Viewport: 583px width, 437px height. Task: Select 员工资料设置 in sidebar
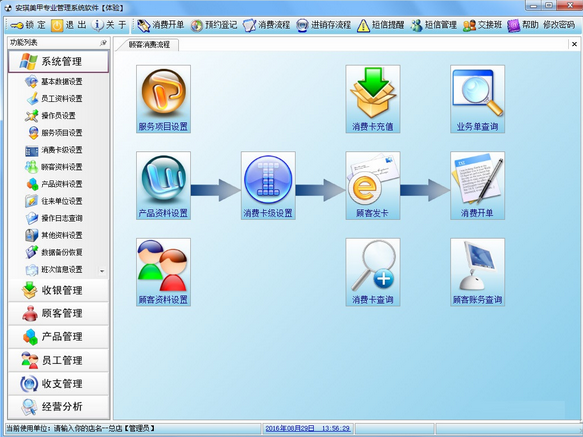click(x=54, y=99)
